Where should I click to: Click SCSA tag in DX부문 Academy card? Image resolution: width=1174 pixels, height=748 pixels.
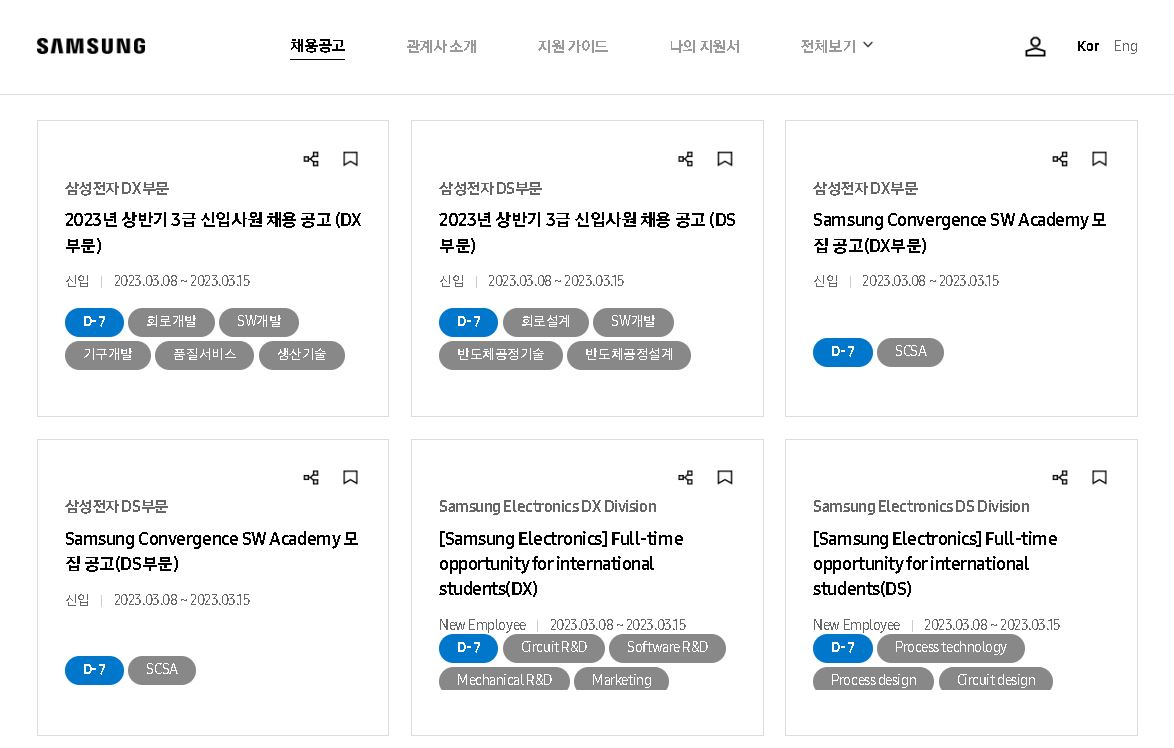[x=910, y=352]
